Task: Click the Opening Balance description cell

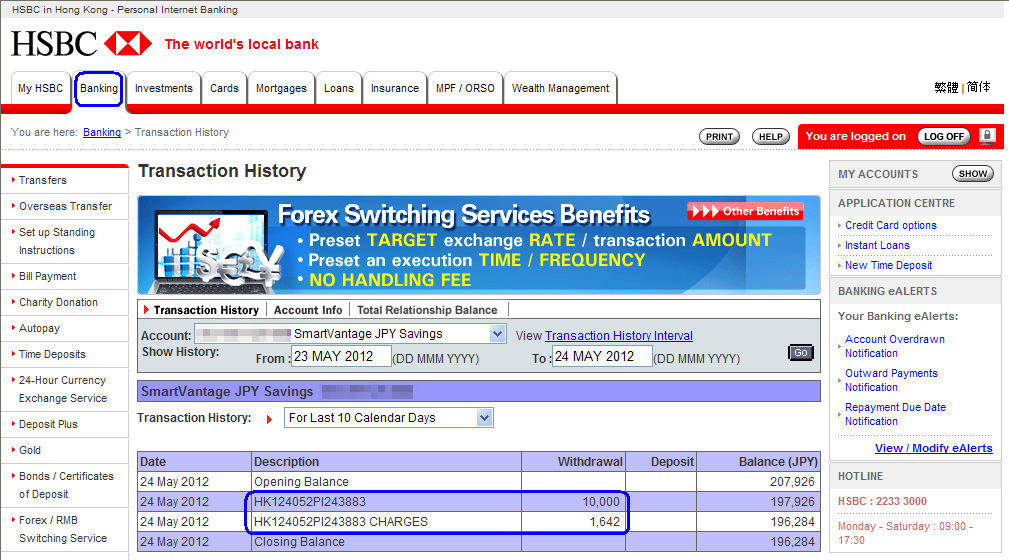Action: tap(386, 481)
